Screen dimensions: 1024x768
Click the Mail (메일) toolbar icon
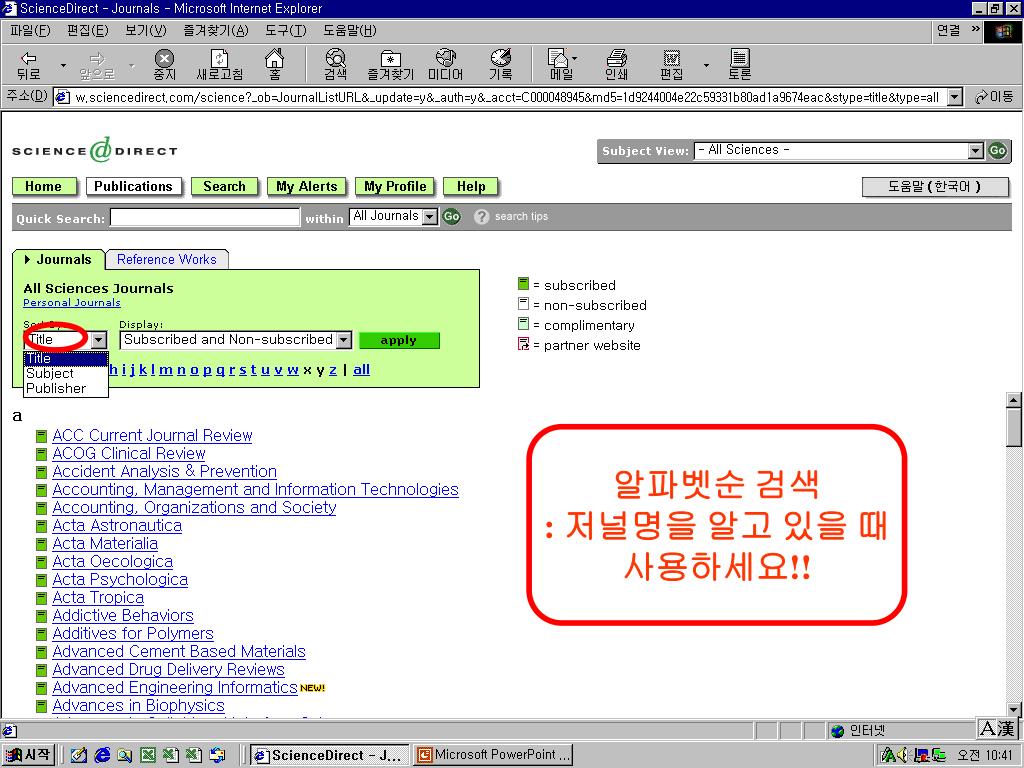tap(560, 65)
